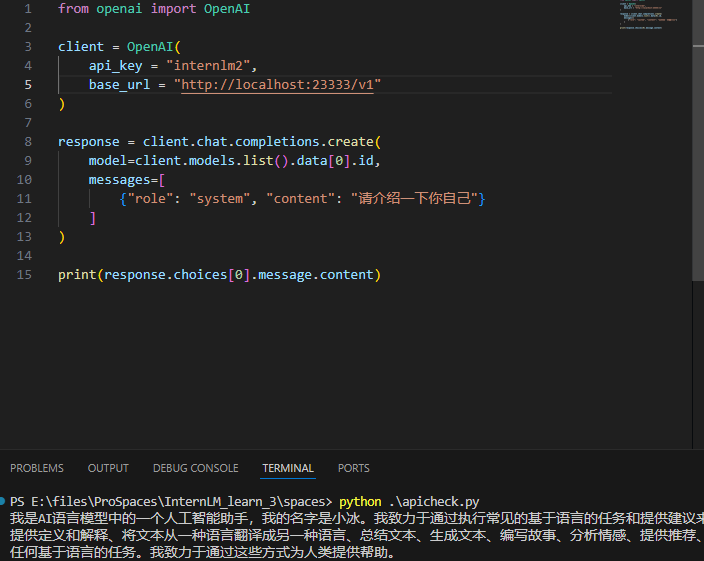This screenshot has height=561, width=704.
Task: Click the "system" role string
Action: click(220, 199)
